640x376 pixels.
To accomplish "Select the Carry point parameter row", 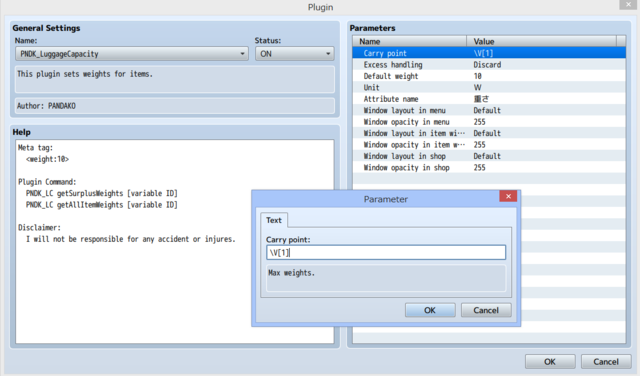I will [x=489, y=53].
